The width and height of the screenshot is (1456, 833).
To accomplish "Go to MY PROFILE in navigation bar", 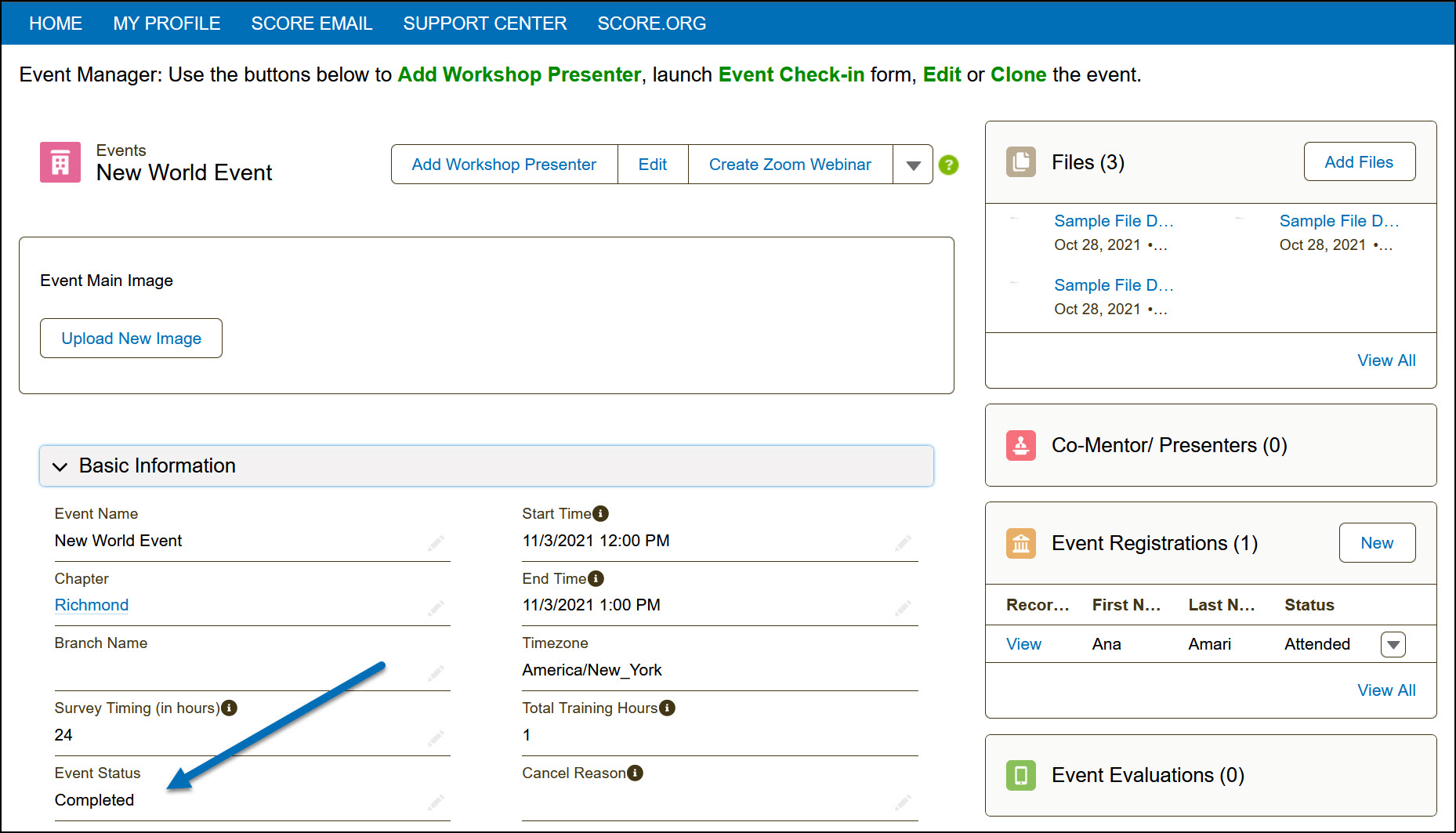I will (x=166, y=24).
